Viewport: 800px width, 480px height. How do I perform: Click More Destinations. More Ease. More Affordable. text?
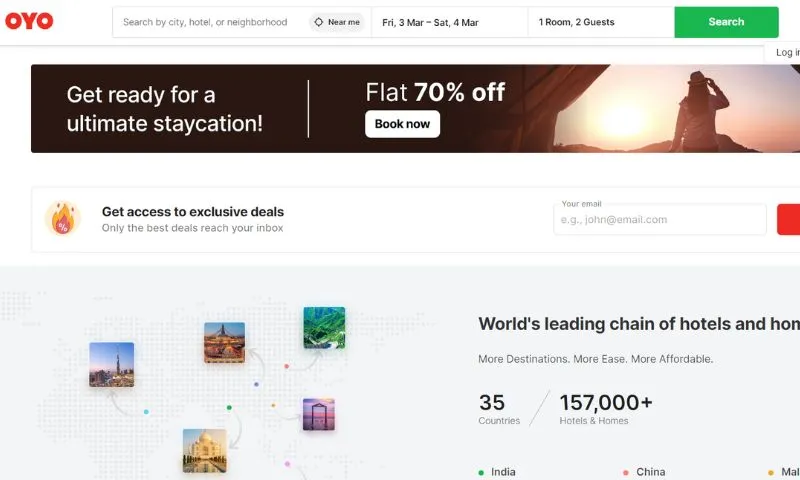pos(595,359)
